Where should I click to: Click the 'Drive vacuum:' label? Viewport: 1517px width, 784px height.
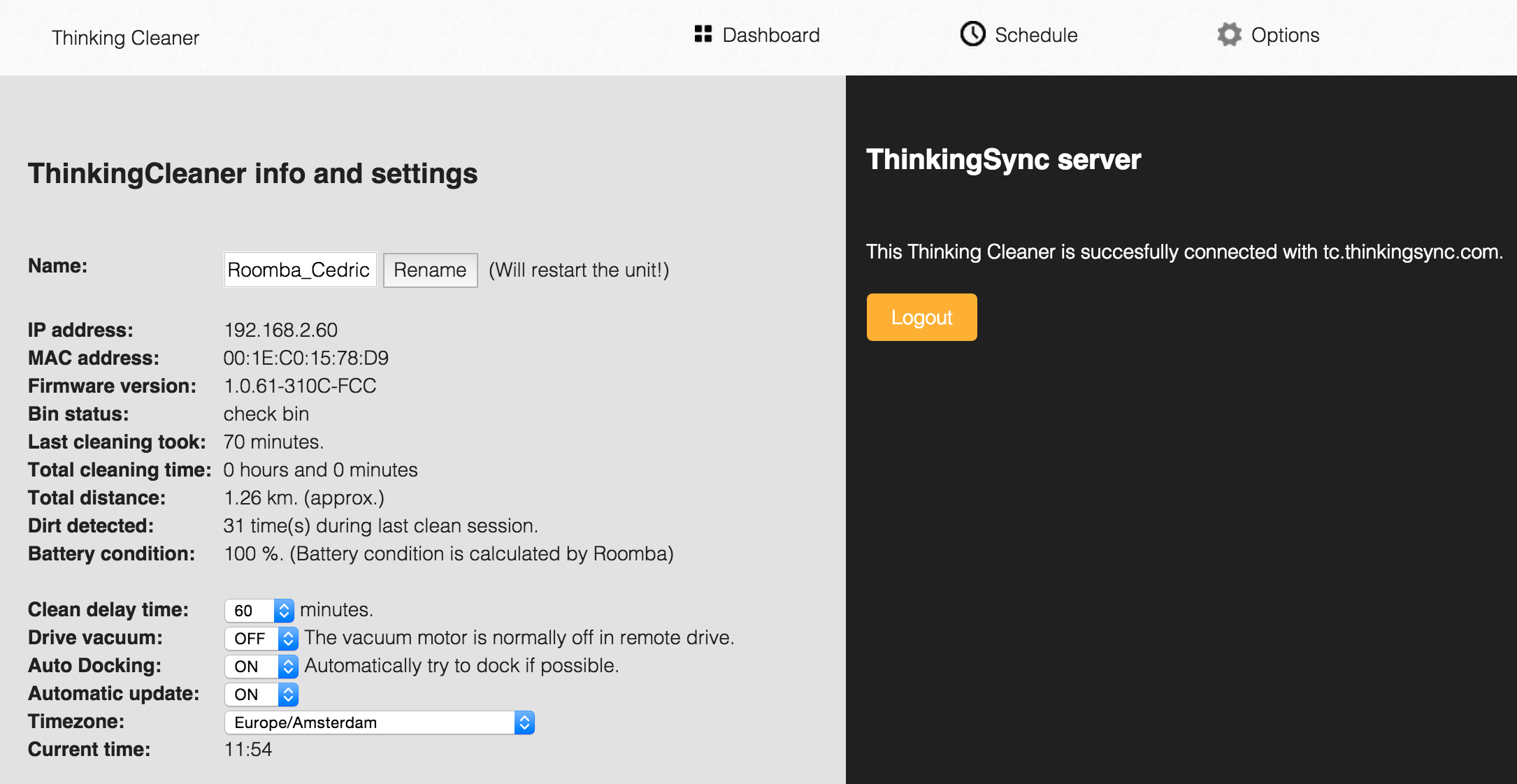[95, 637]
